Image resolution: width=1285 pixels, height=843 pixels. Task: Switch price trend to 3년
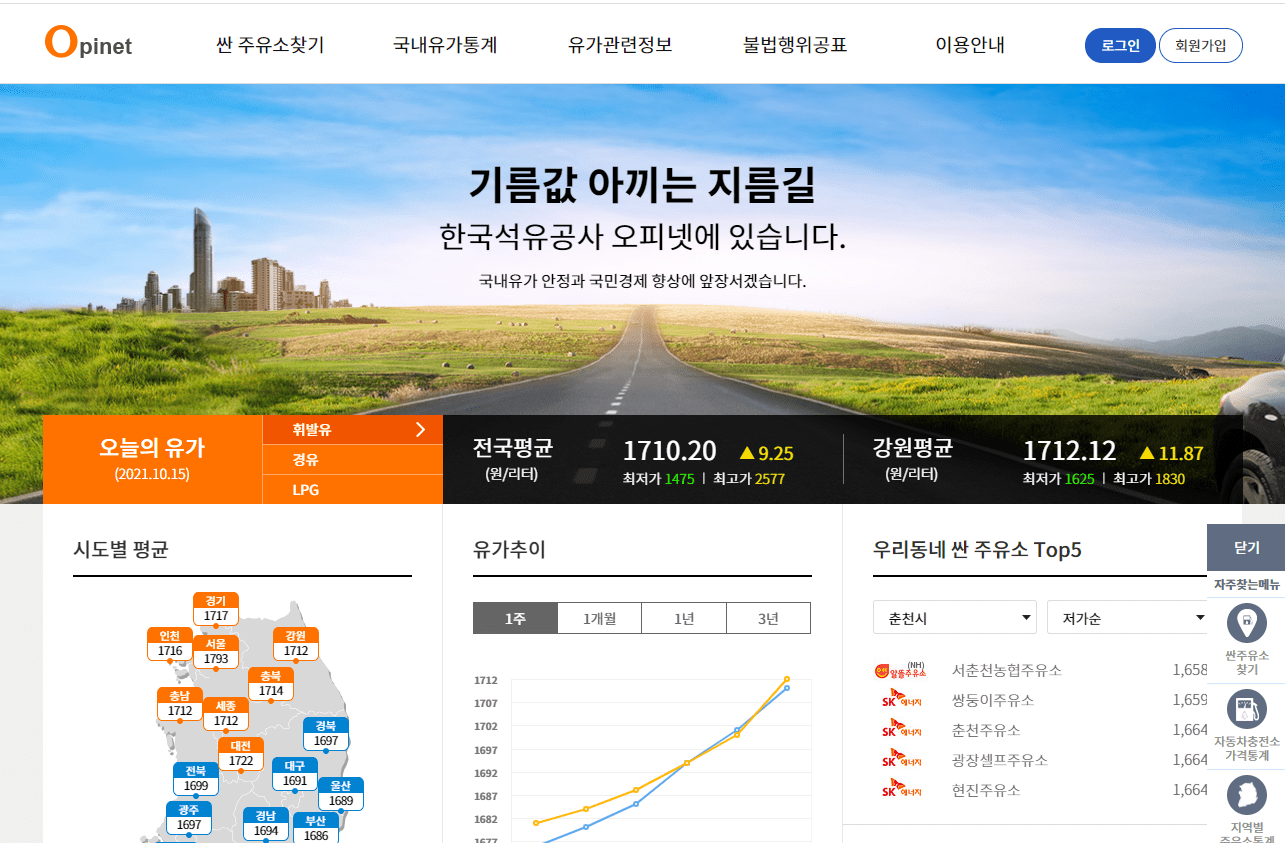click(768, 618)
